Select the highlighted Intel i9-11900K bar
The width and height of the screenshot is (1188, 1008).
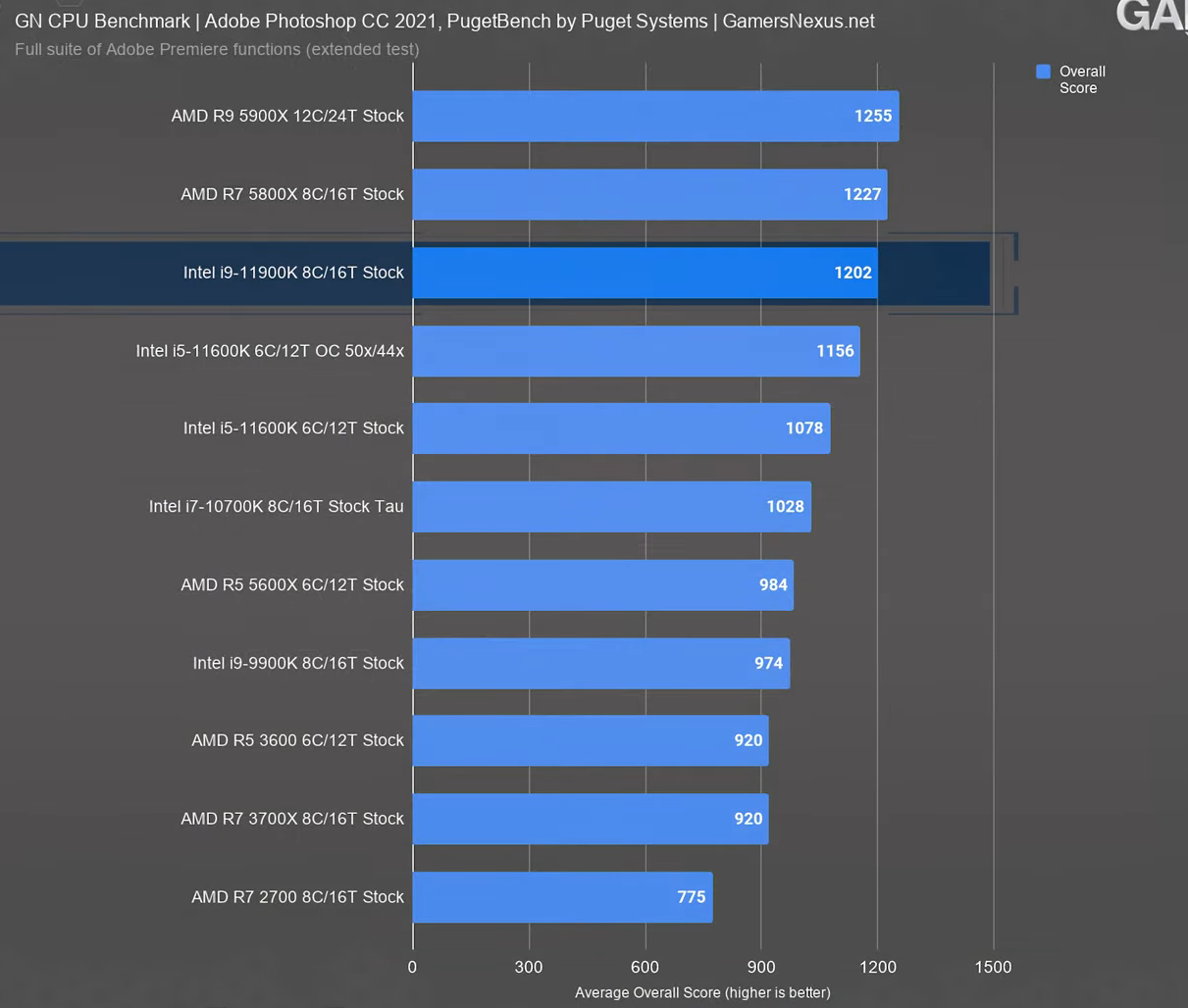644,273
